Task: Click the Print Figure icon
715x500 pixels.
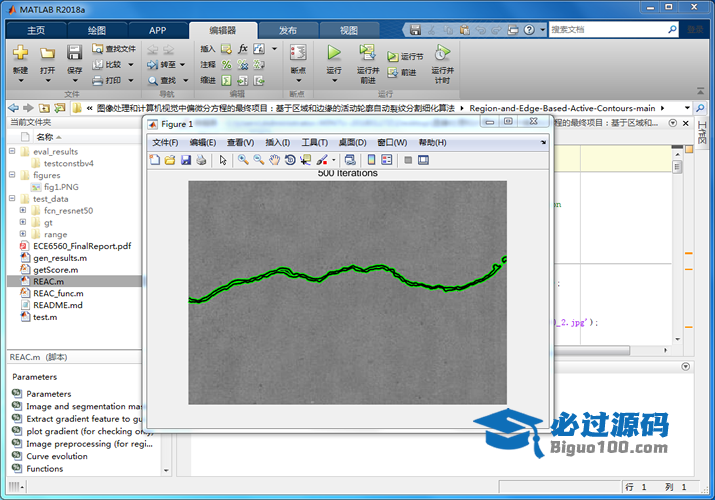Action: tap(201, 160)
